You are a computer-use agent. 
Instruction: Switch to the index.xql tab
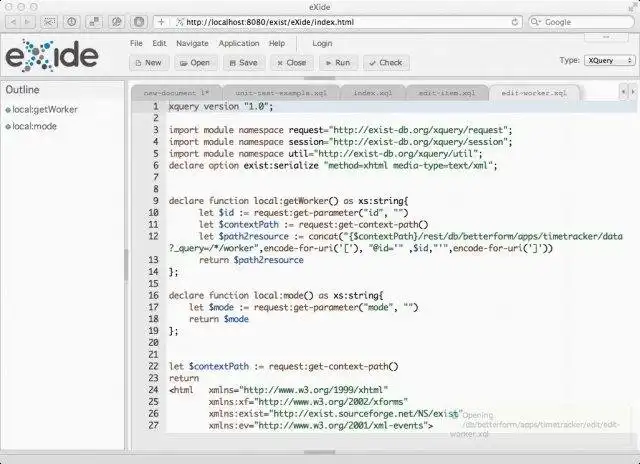372,93
